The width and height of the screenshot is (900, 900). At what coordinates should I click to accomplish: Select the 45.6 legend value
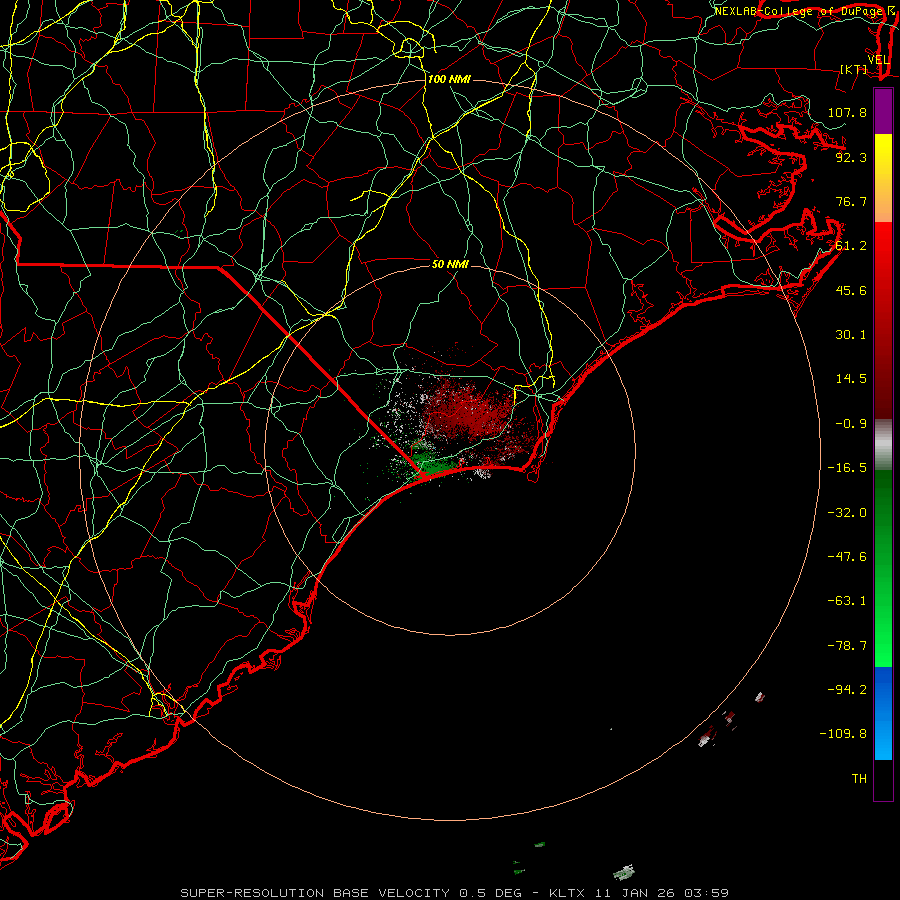tap(851, 290)
